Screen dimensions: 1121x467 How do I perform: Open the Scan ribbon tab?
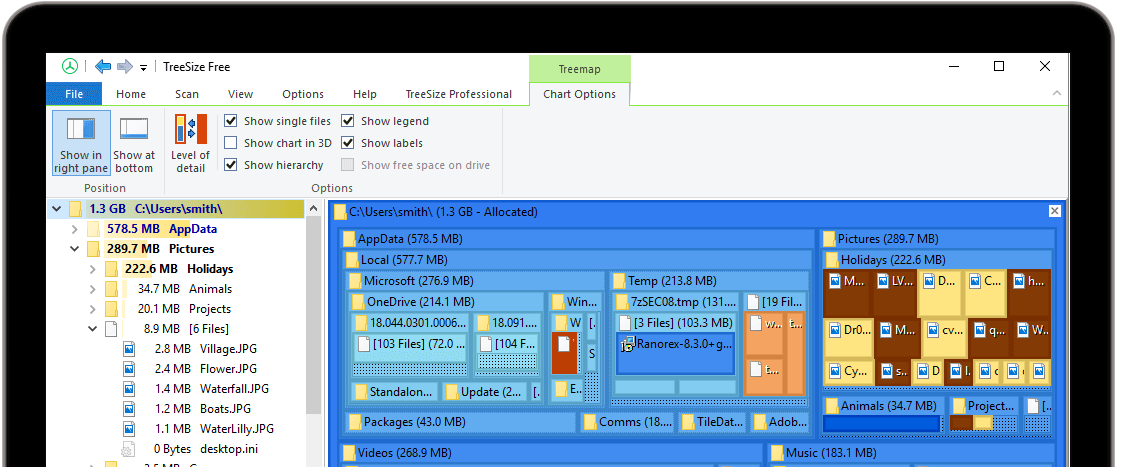tap(187, 94)
